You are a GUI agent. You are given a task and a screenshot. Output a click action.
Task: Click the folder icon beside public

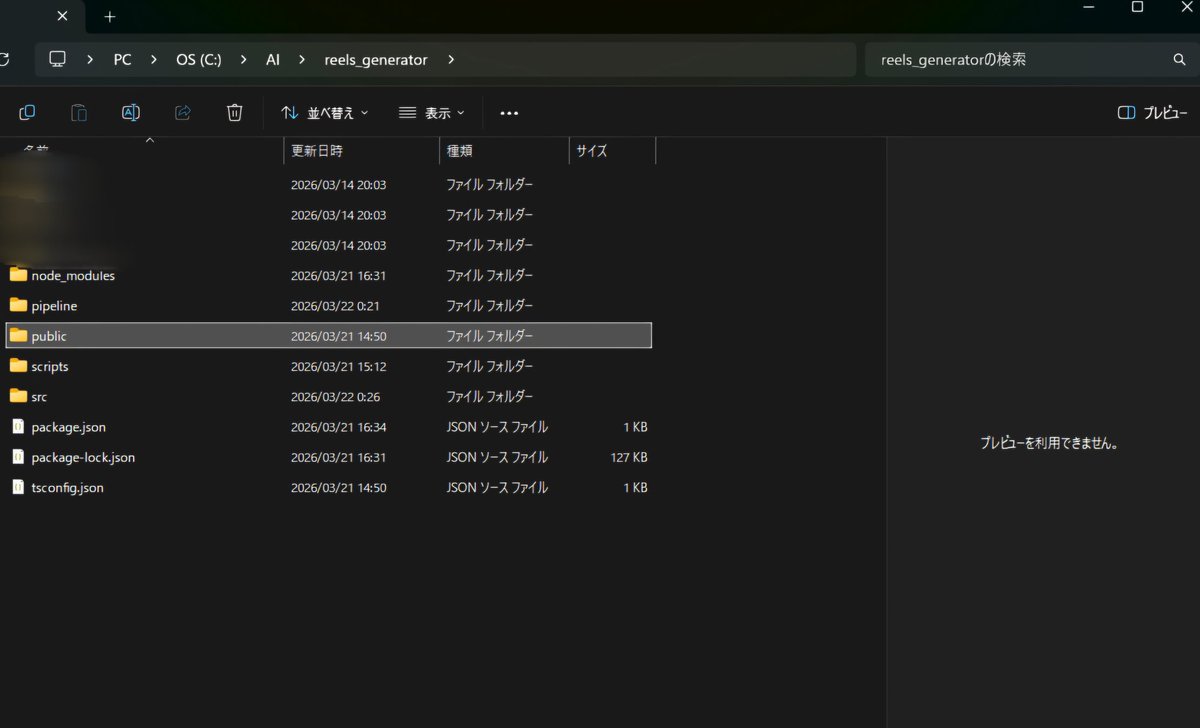[x=18, y=336]
